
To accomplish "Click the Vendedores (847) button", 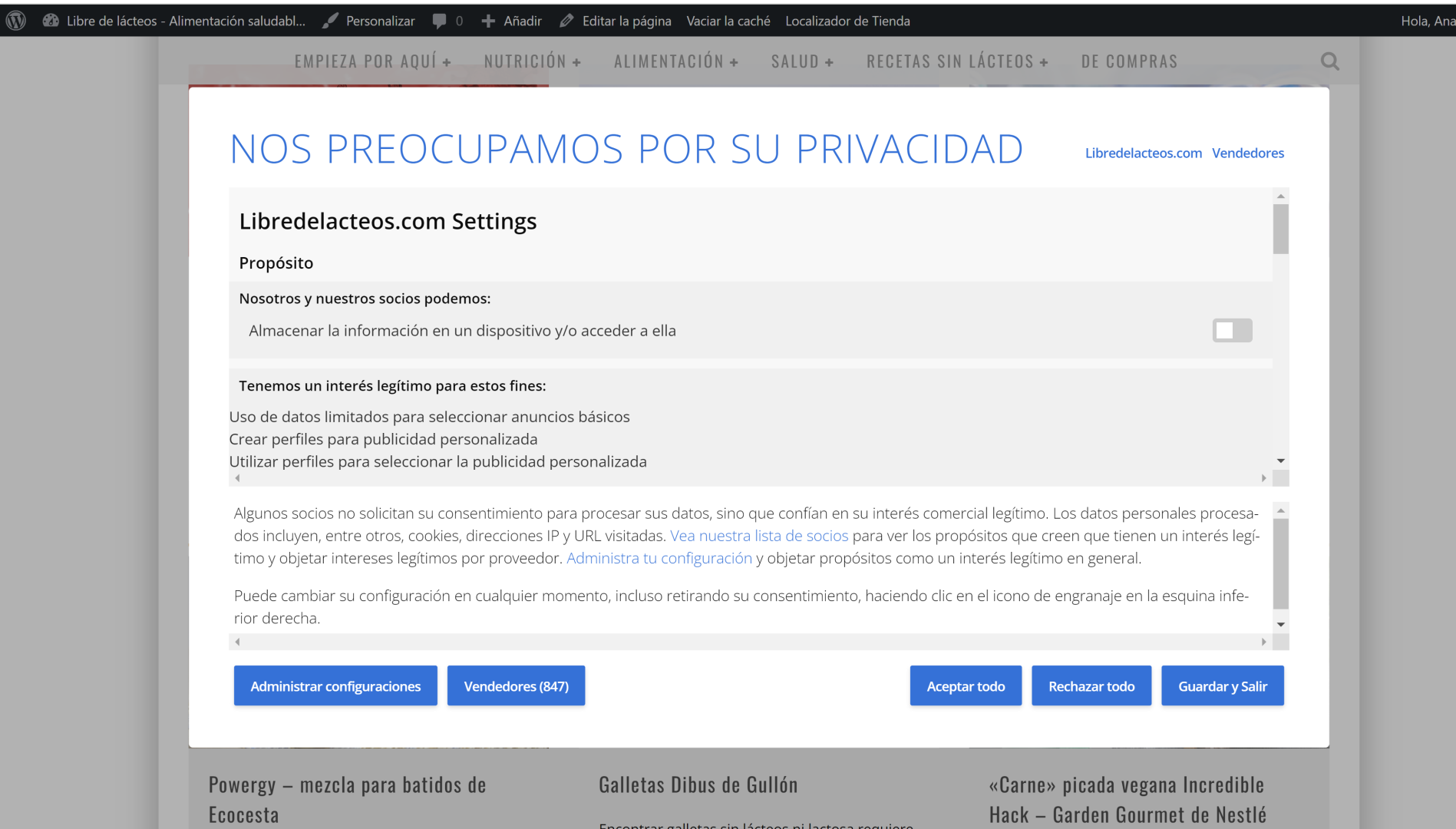I will click(517, 685).
